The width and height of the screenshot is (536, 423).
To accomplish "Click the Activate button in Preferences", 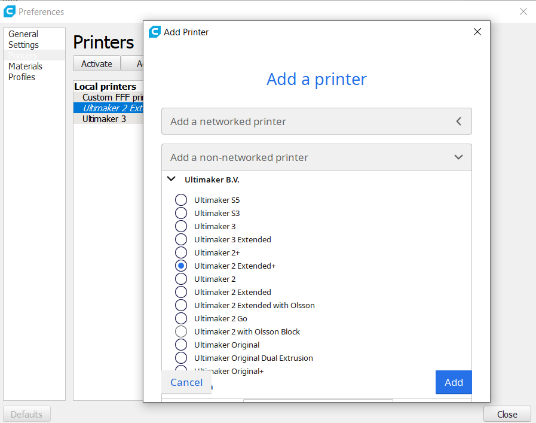I will point(96,64).
